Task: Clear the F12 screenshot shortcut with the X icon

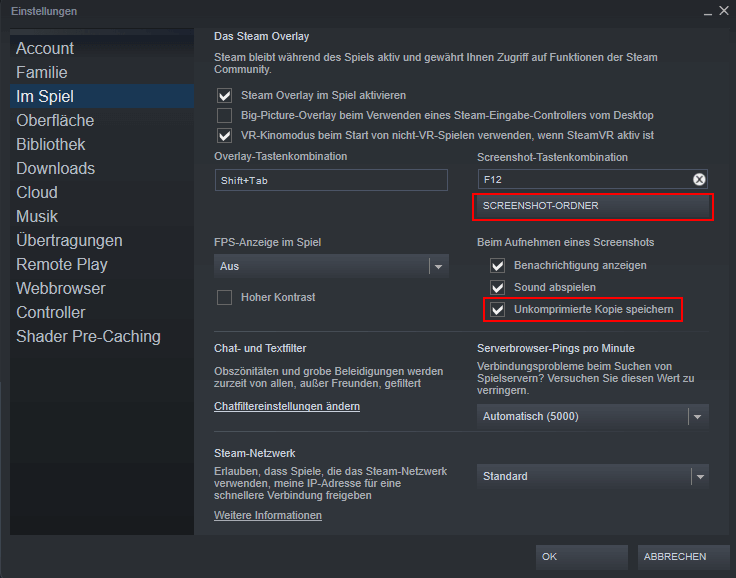Action: pos(699,179)
